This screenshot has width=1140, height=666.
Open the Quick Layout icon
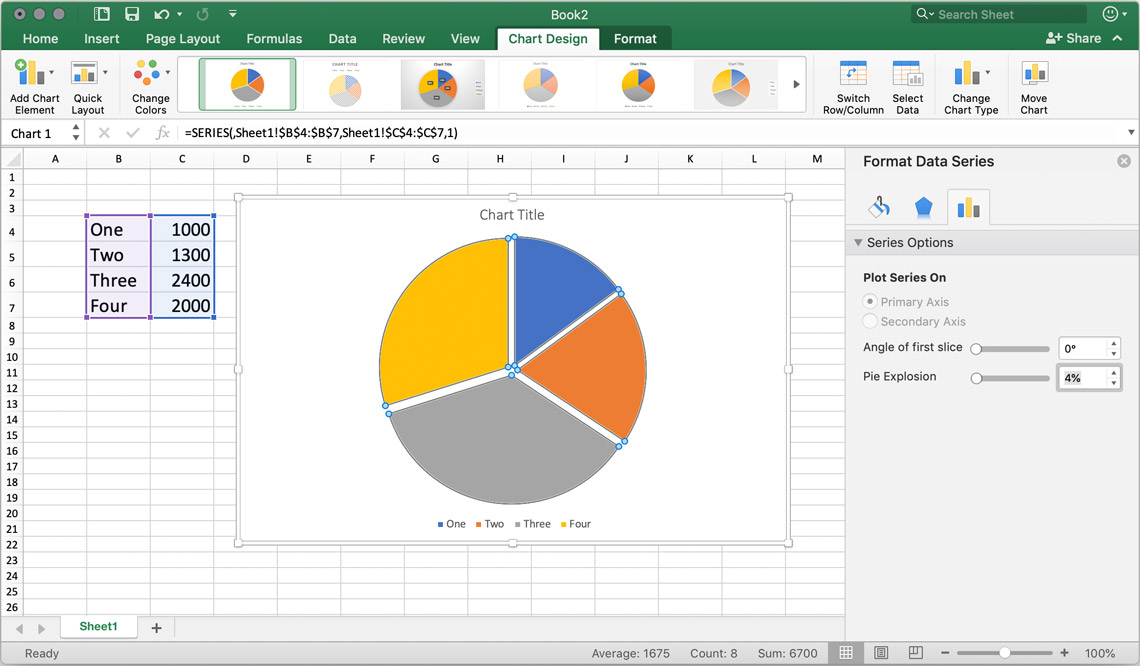coord(84,73)
